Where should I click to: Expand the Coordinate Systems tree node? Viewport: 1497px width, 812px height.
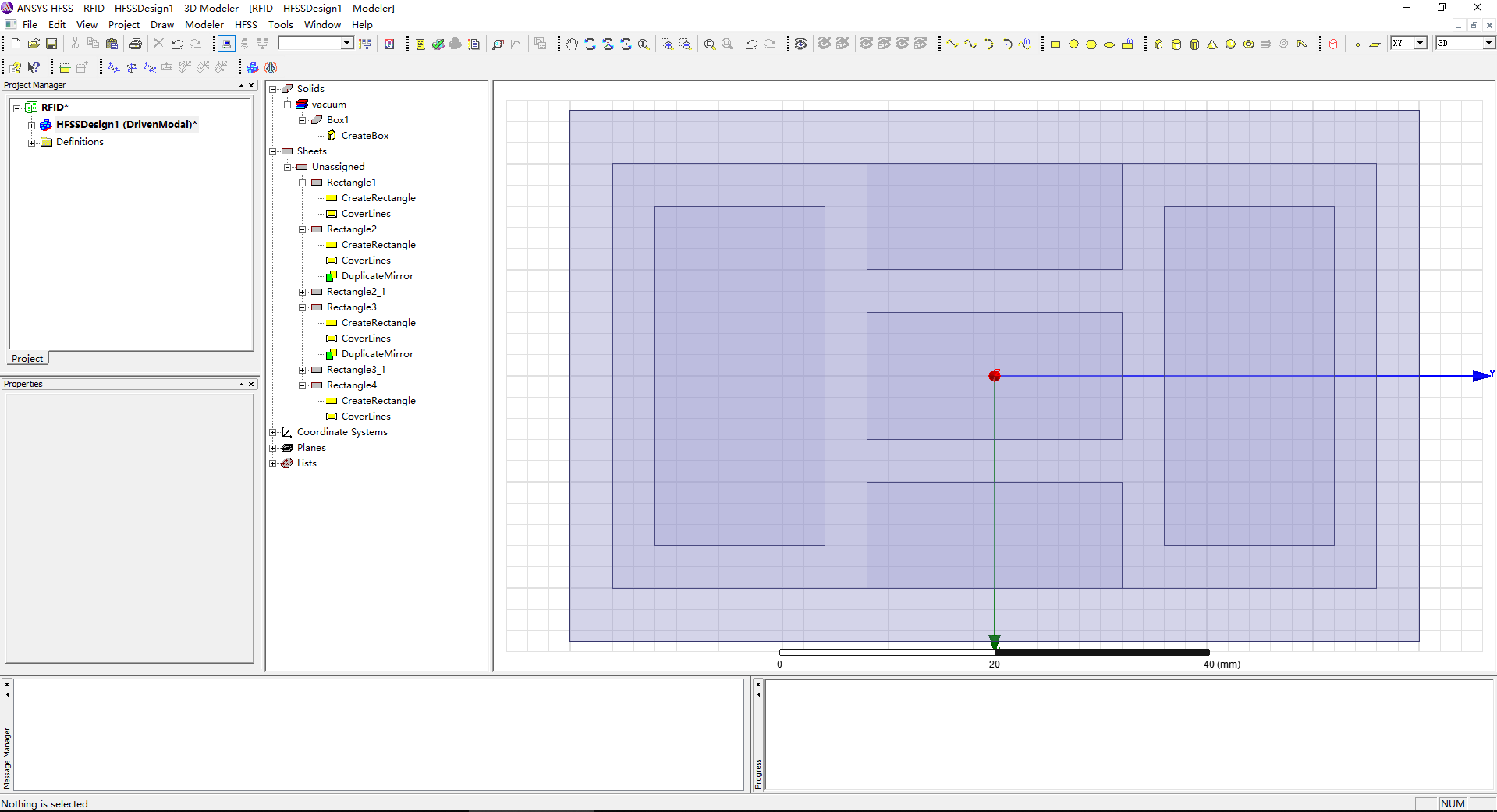point(273,432)
